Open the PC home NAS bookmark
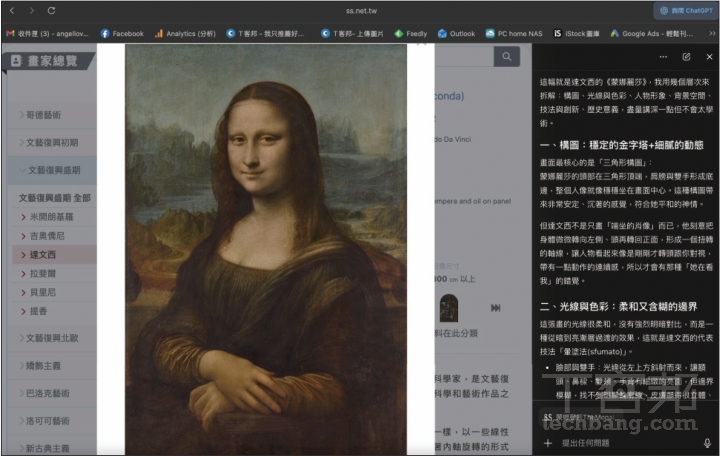The image size is (720, 456). pos(514,34)
